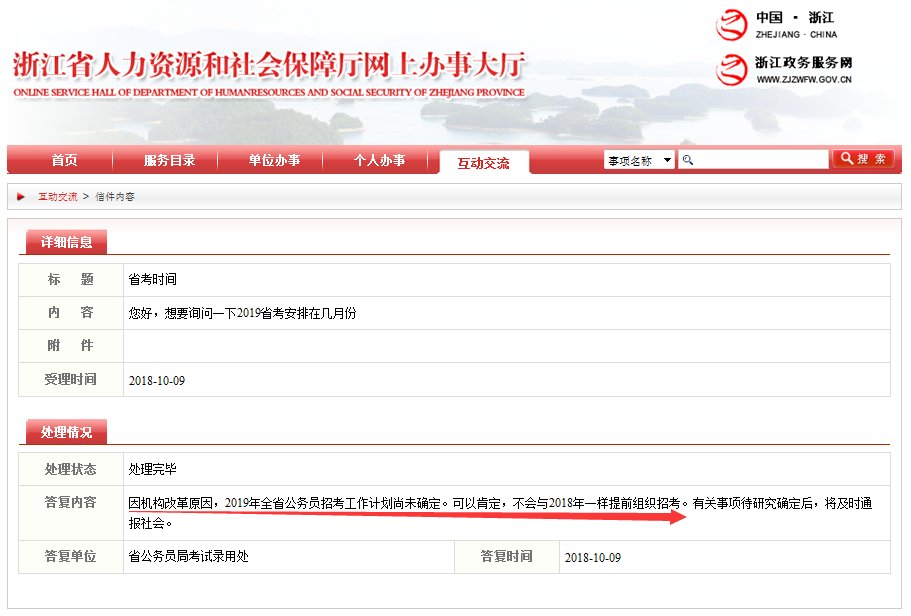Image resolution: width=911 pixels, height=616 pixels.
Task: Select the 互动交流 tab
Action: [484, 163]
